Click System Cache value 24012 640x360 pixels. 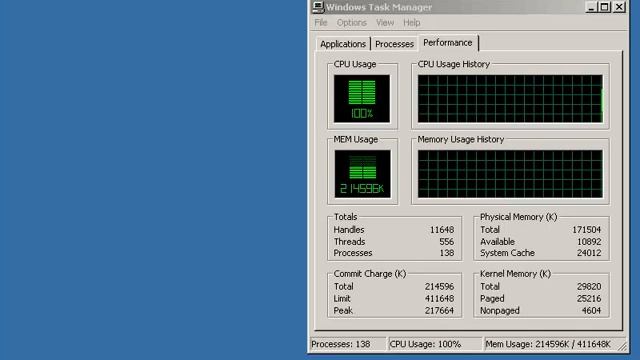589,253
